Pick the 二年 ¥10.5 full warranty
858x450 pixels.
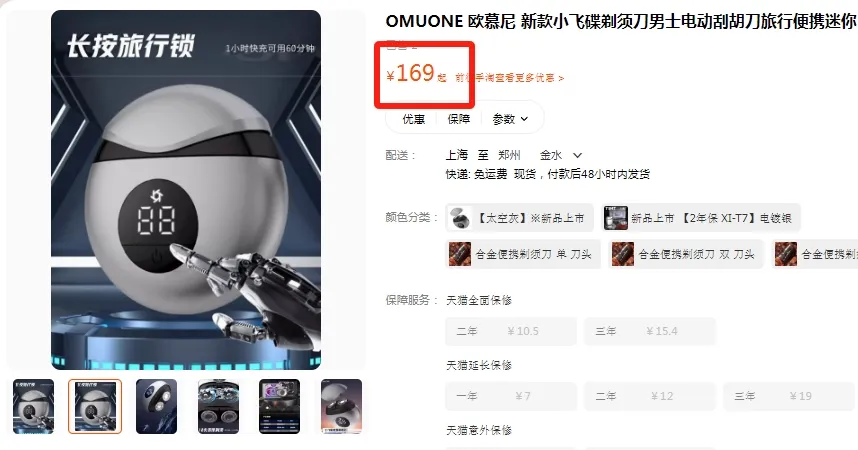point(511,331)
